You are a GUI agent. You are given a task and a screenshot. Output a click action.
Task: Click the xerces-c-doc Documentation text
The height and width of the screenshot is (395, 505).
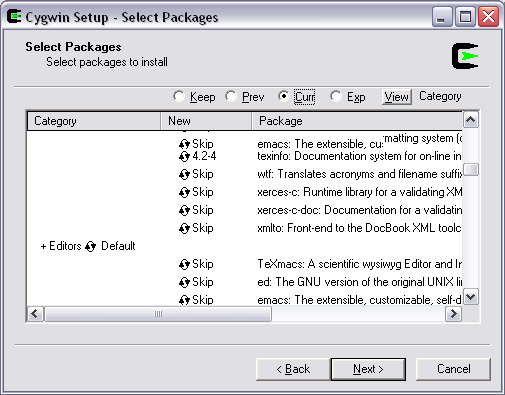coord(359,210)
